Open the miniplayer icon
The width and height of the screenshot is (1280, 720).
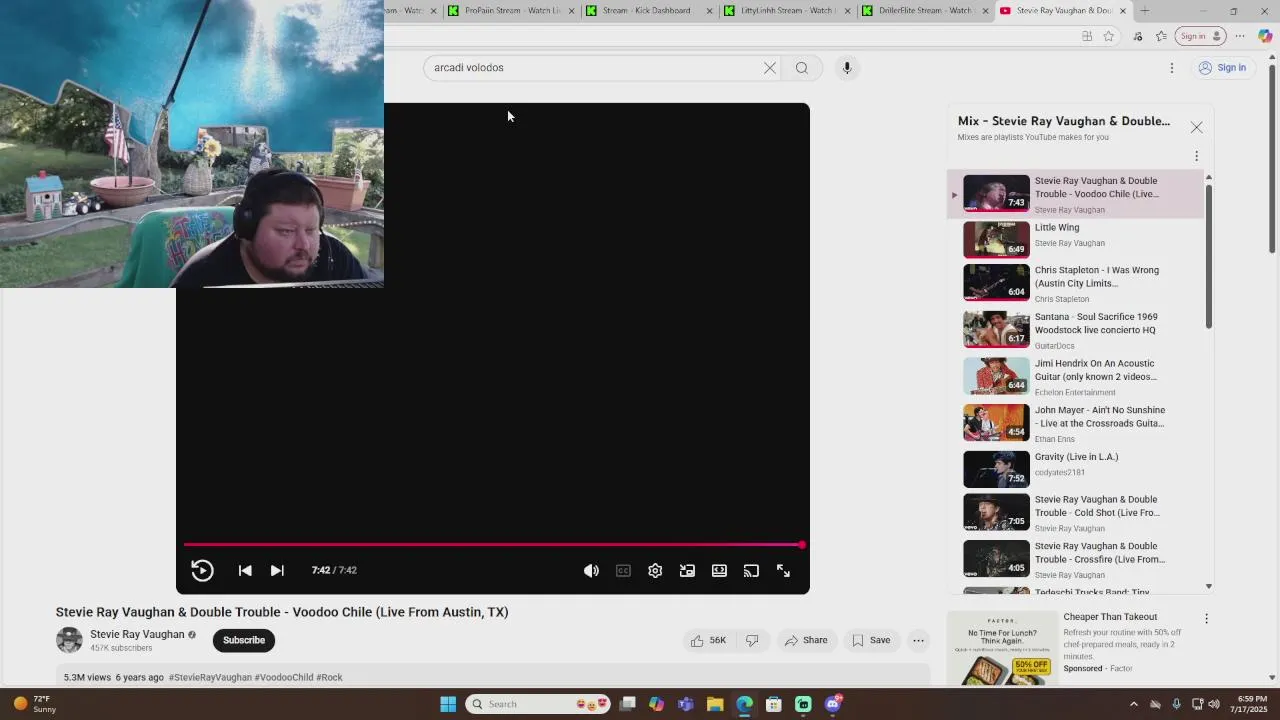click(x=687, y=570)
